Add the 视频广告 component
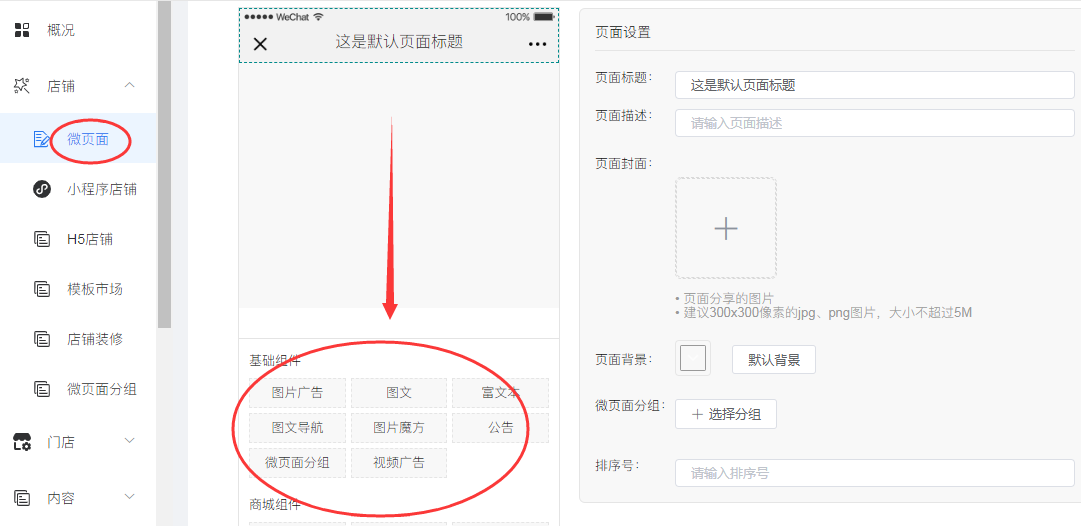 [398, 463]
